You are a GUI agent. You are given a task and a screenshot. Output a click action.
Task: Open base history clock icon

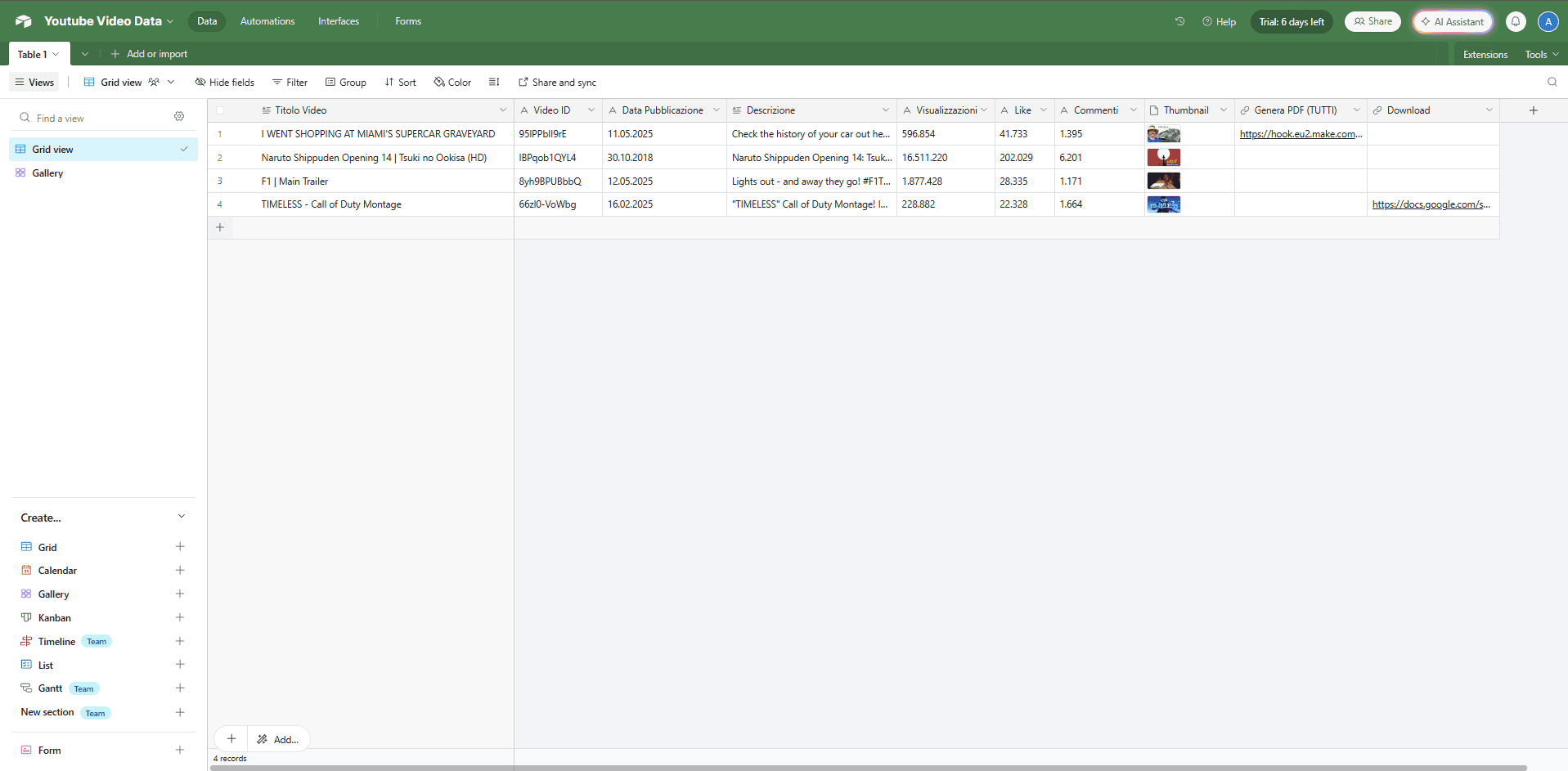pos(1179,21)
